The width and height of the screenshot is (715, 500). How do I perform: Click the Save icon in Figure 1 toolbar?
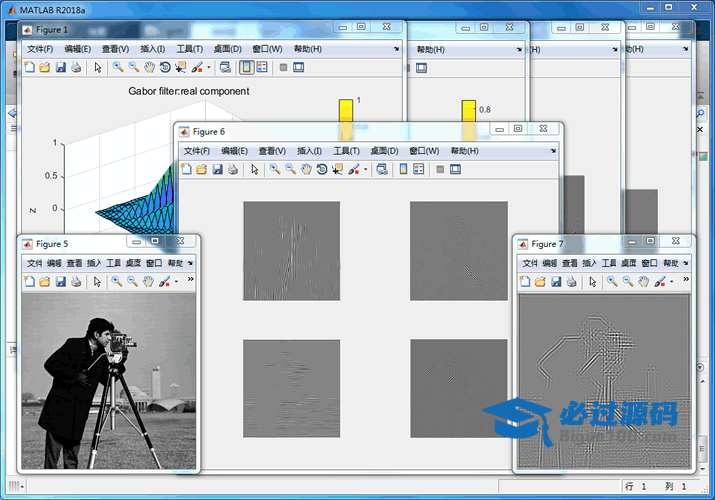[60, 68]
